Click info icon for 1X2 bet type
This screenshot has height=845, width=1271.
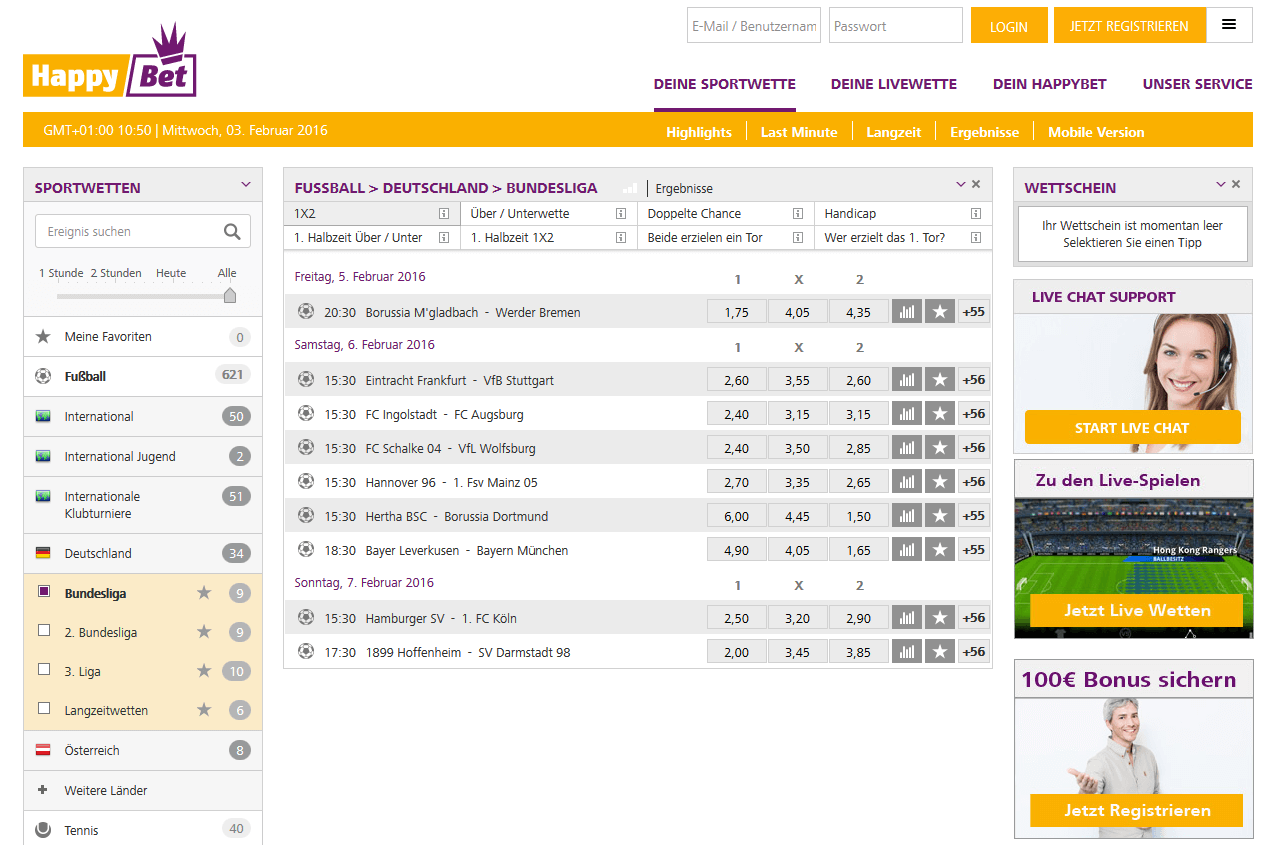443,213
